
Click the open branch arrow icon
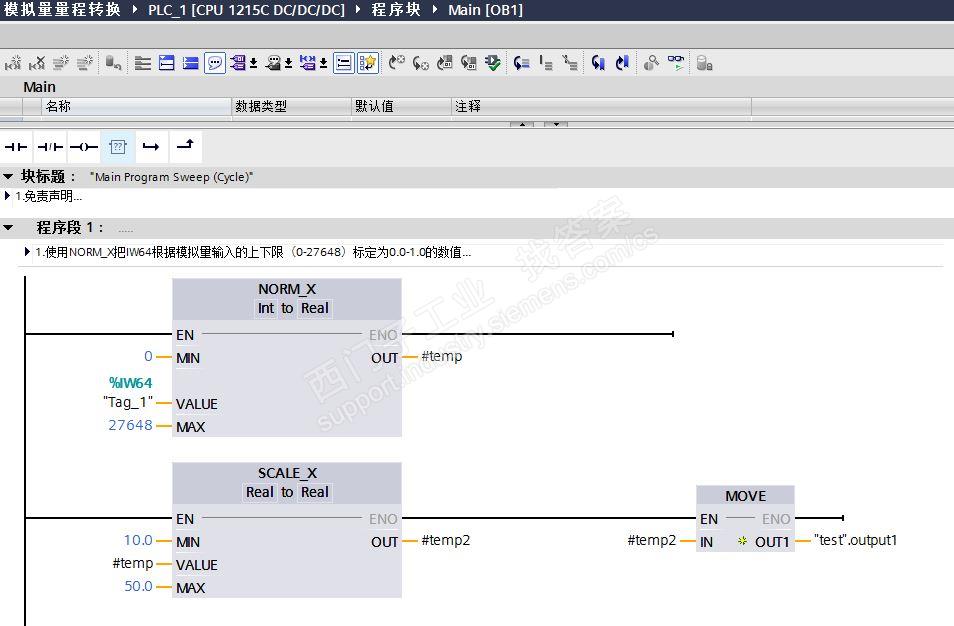click(151, 147)
